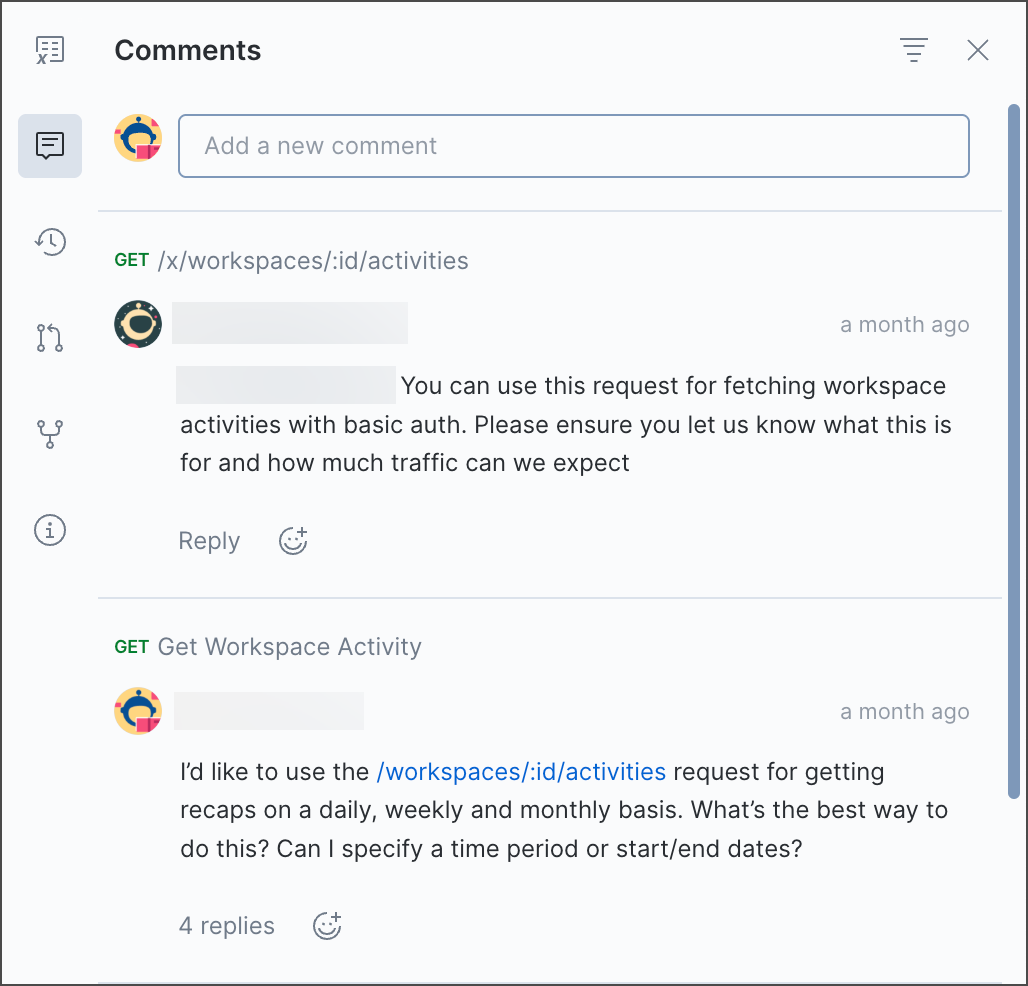Click the second commenter's avatar
This screenshot has height=986, width=1028.
138,711
